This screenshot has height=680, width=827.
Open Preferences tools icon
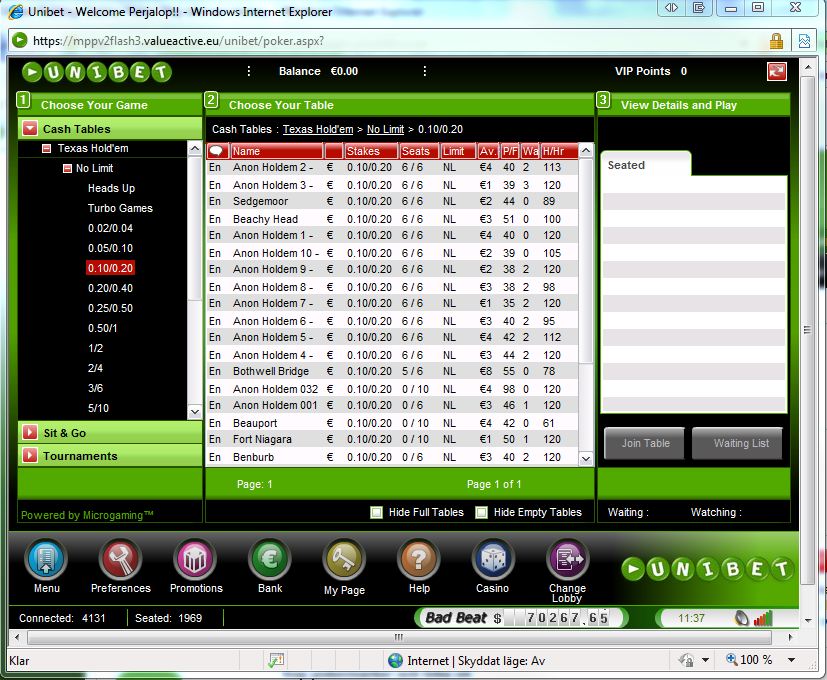coord(120,559)
